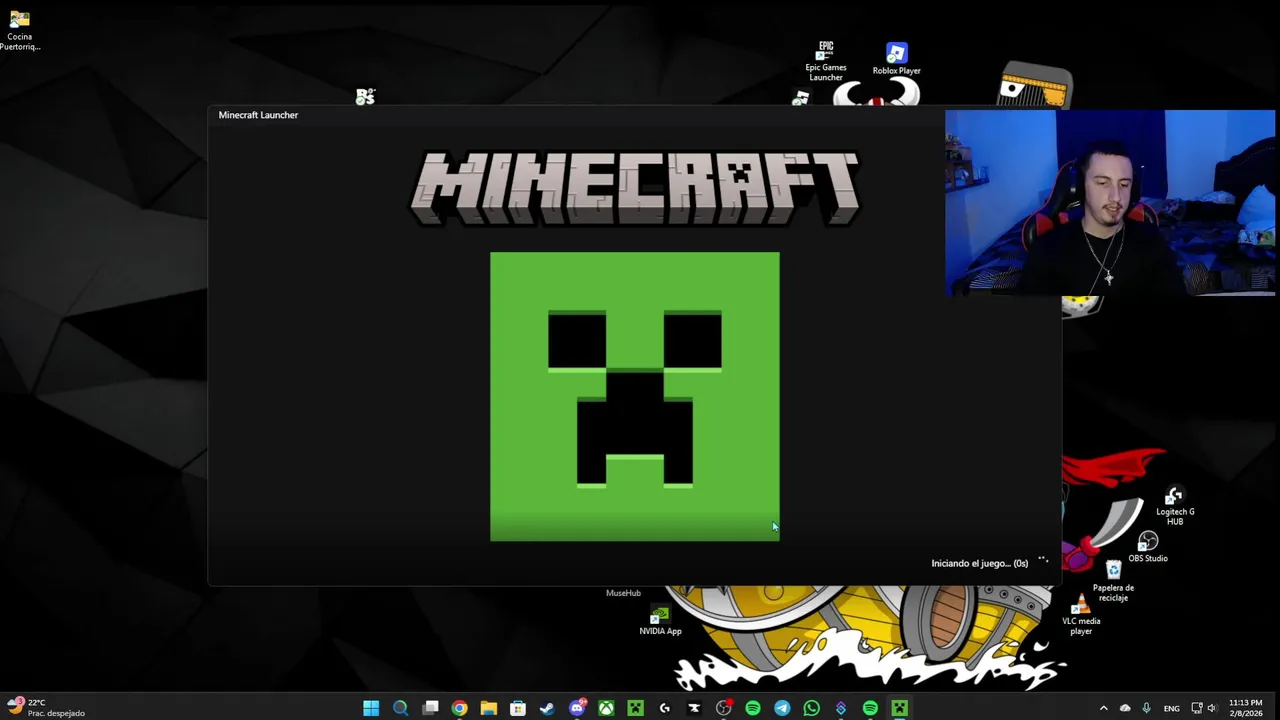The height and width of the screenshot is (720, 1280).
Task: Select the Papelera de reciclaje icon
Action: point(1113,581)
